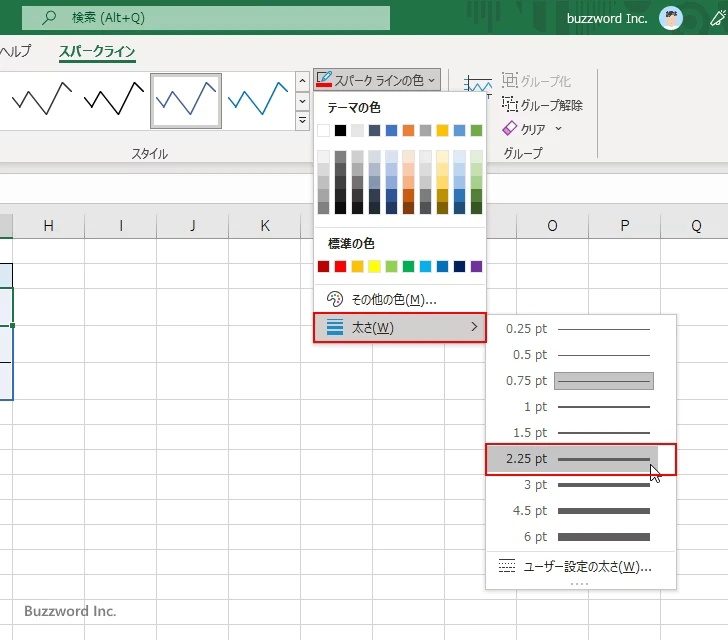Pick the white theme color swatch
This screenshot has height=640, width=728.
pyautogui.click(x=324, y=131)
